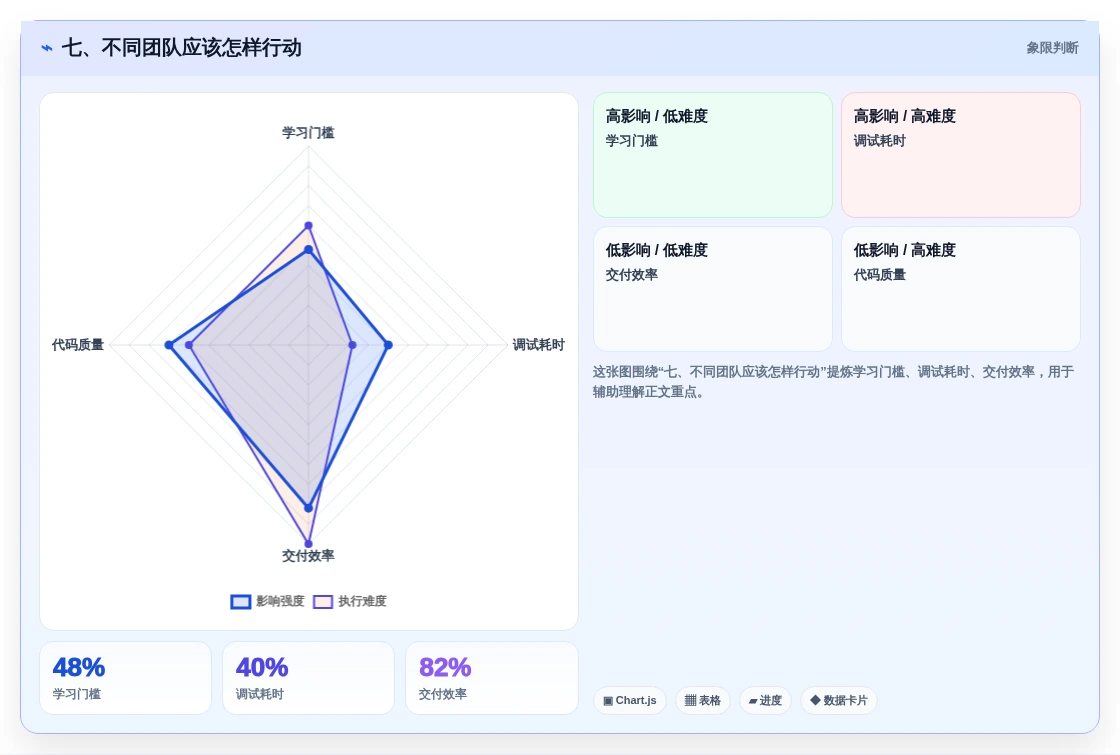The width and height of the screenshot is (1120, 755).
Task: Click the diamond icon in the 数据卡片 chip
Action: 815,700
